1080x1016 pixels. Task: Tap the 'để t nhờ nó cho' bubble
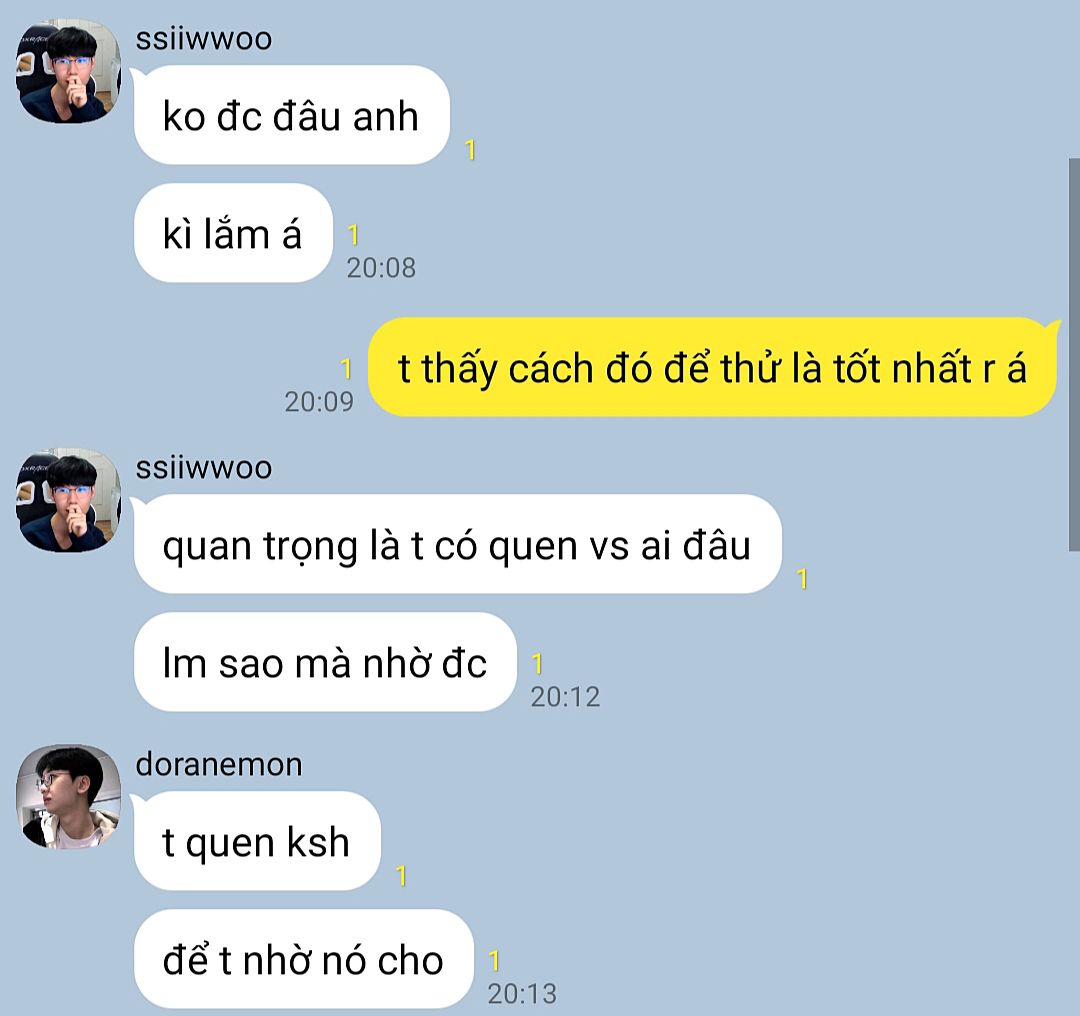304,959
